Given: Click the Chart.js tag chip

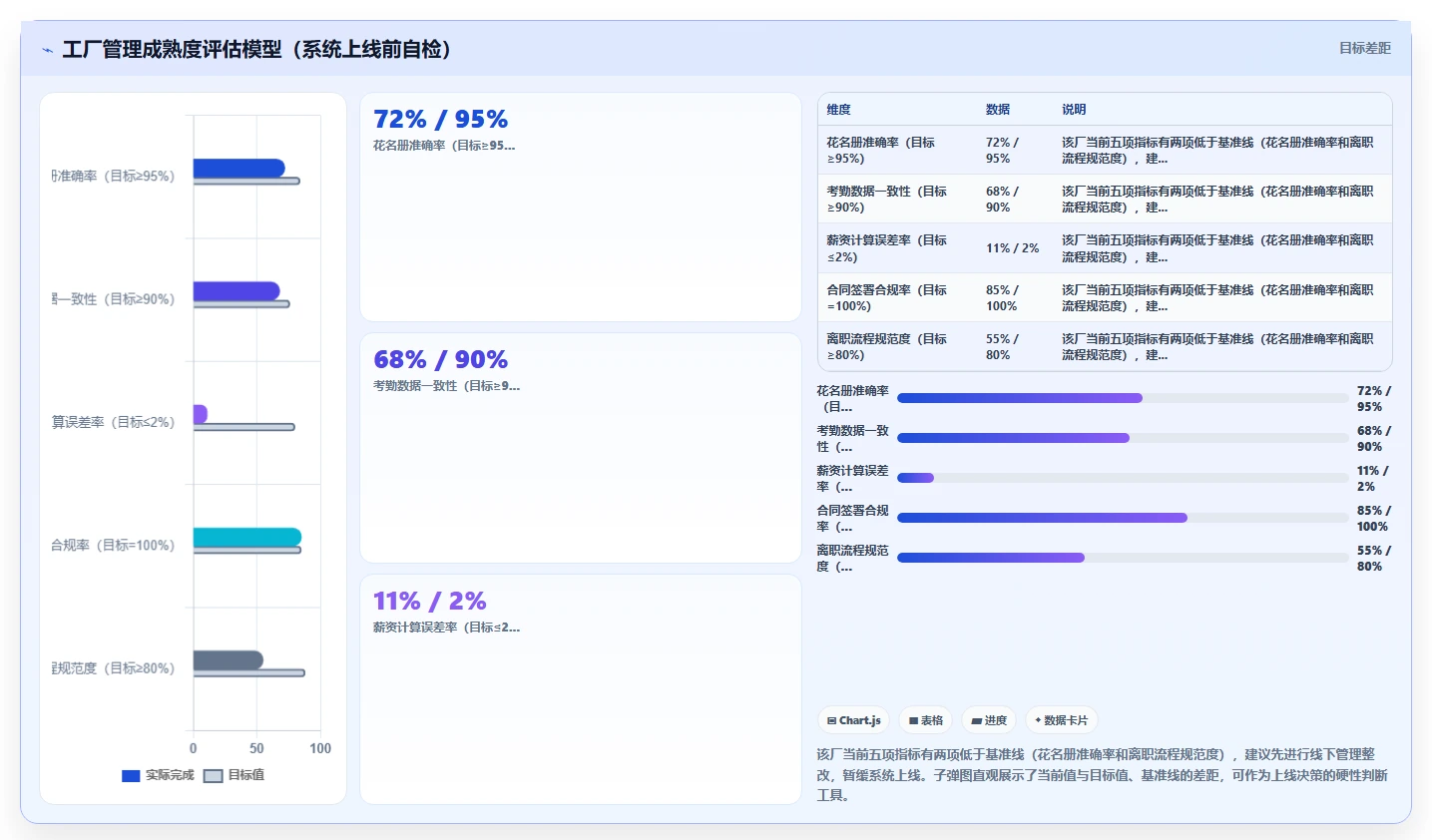Looking at the screenshot, I should [x=853, y=720].
